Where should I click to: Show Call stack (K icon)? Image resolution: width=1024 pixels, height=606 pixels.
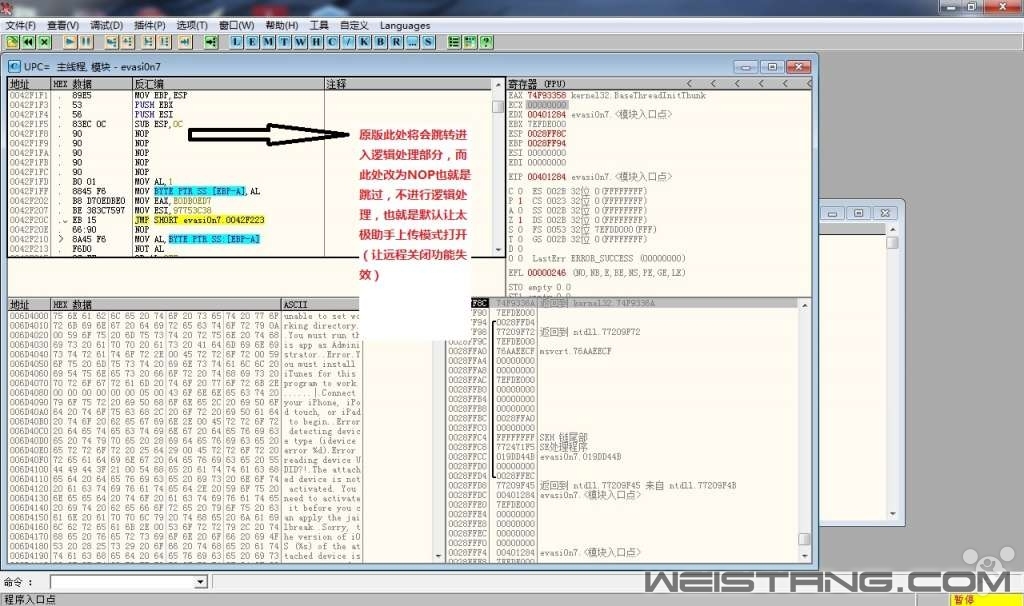tap(364, 42)
